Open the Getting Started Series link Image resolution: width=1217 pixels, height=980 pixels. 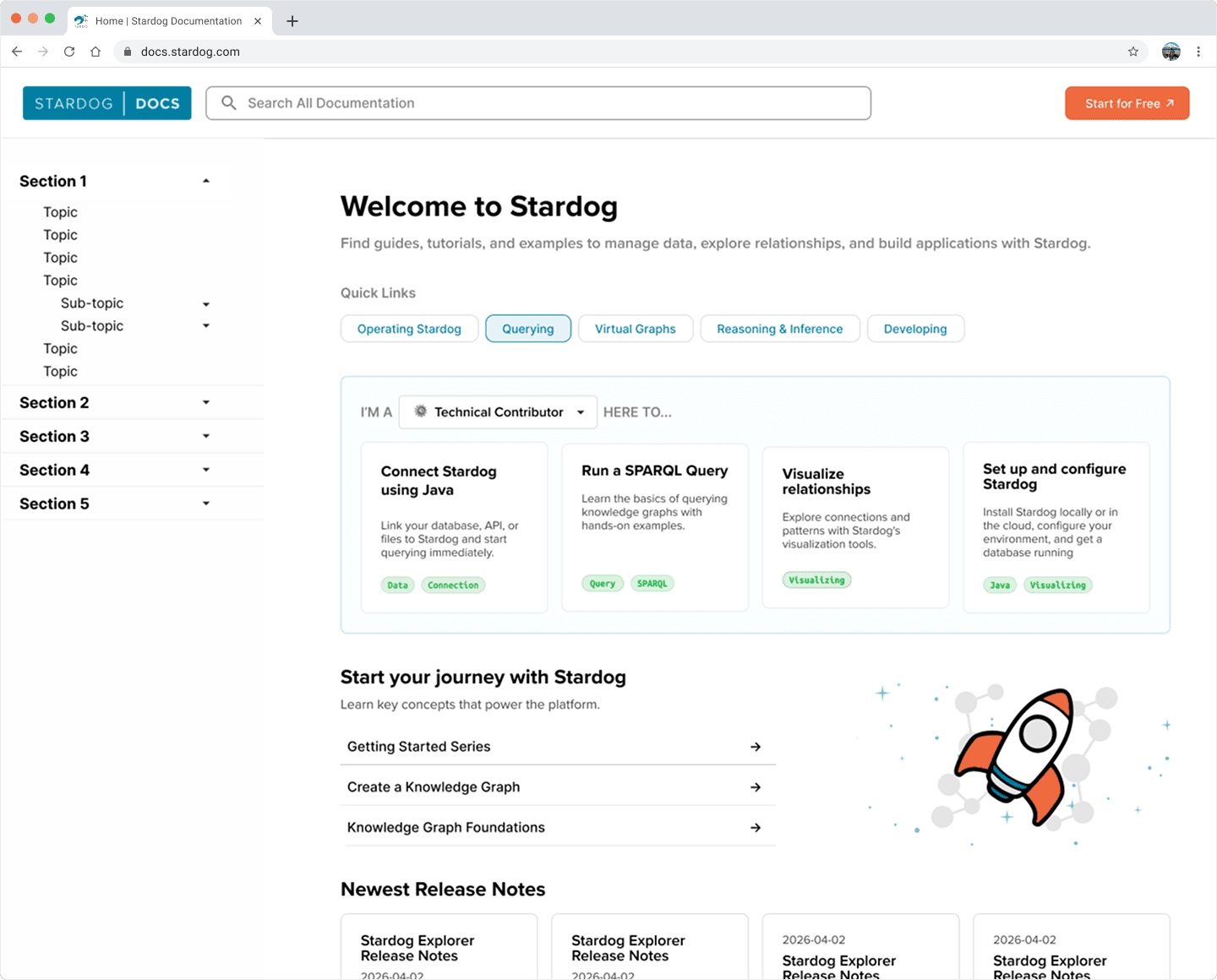558,747
